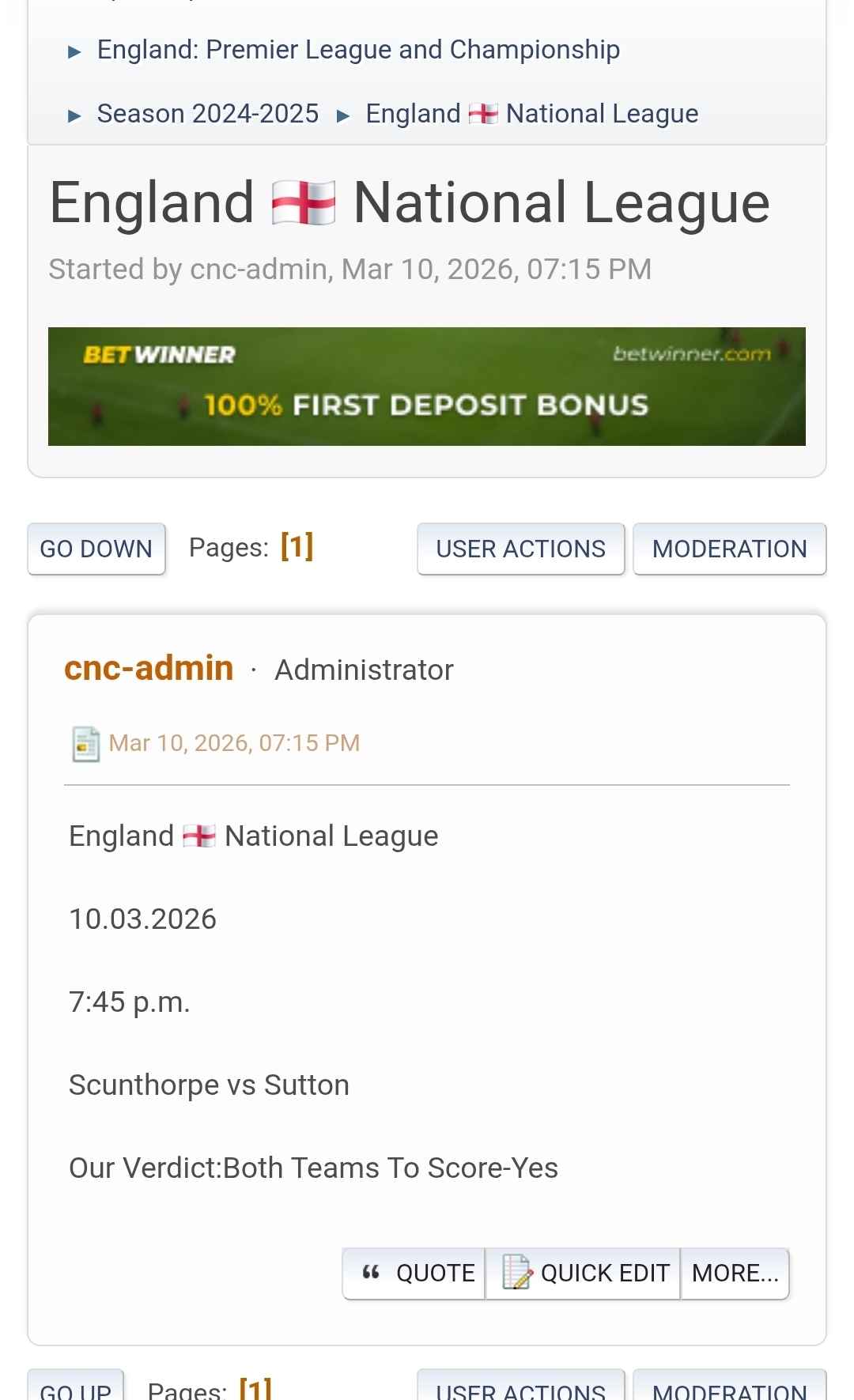The height and width of the screenshot is (1400, 854).
Task: Click the BetWinner logo in banner
Action: coord(160,355)
